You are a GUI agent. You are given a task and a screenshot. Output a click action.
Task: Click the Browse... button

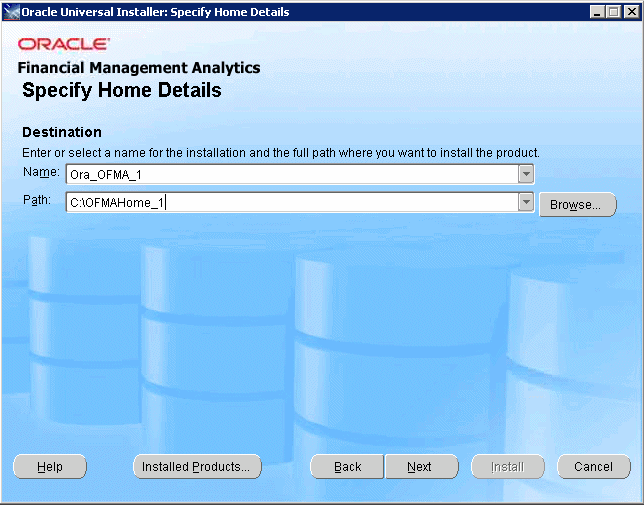coord(577,204)
